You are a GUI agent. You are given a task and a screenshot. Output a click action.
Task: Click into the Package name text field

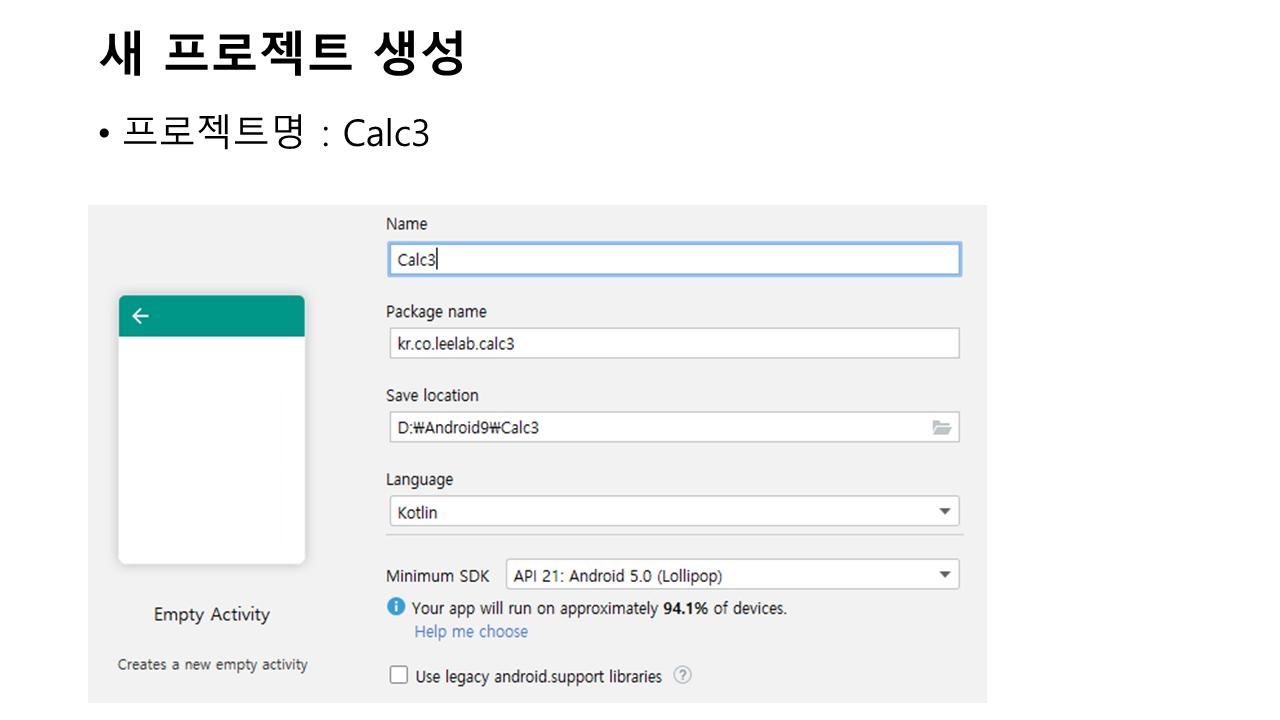click(x=673, y=344)
